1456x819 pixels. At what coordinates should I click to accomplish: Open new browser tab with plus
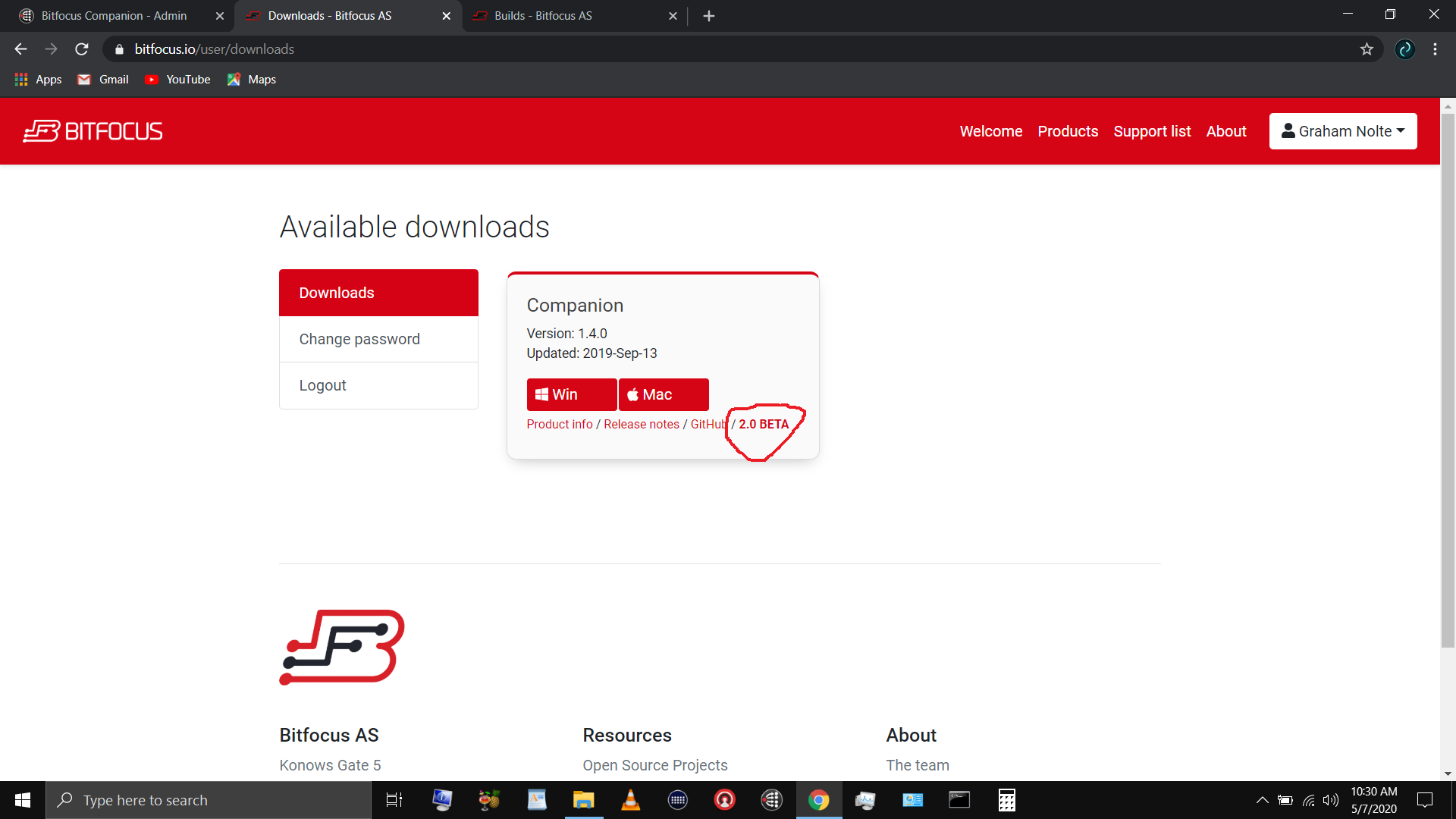pos(709,16)
